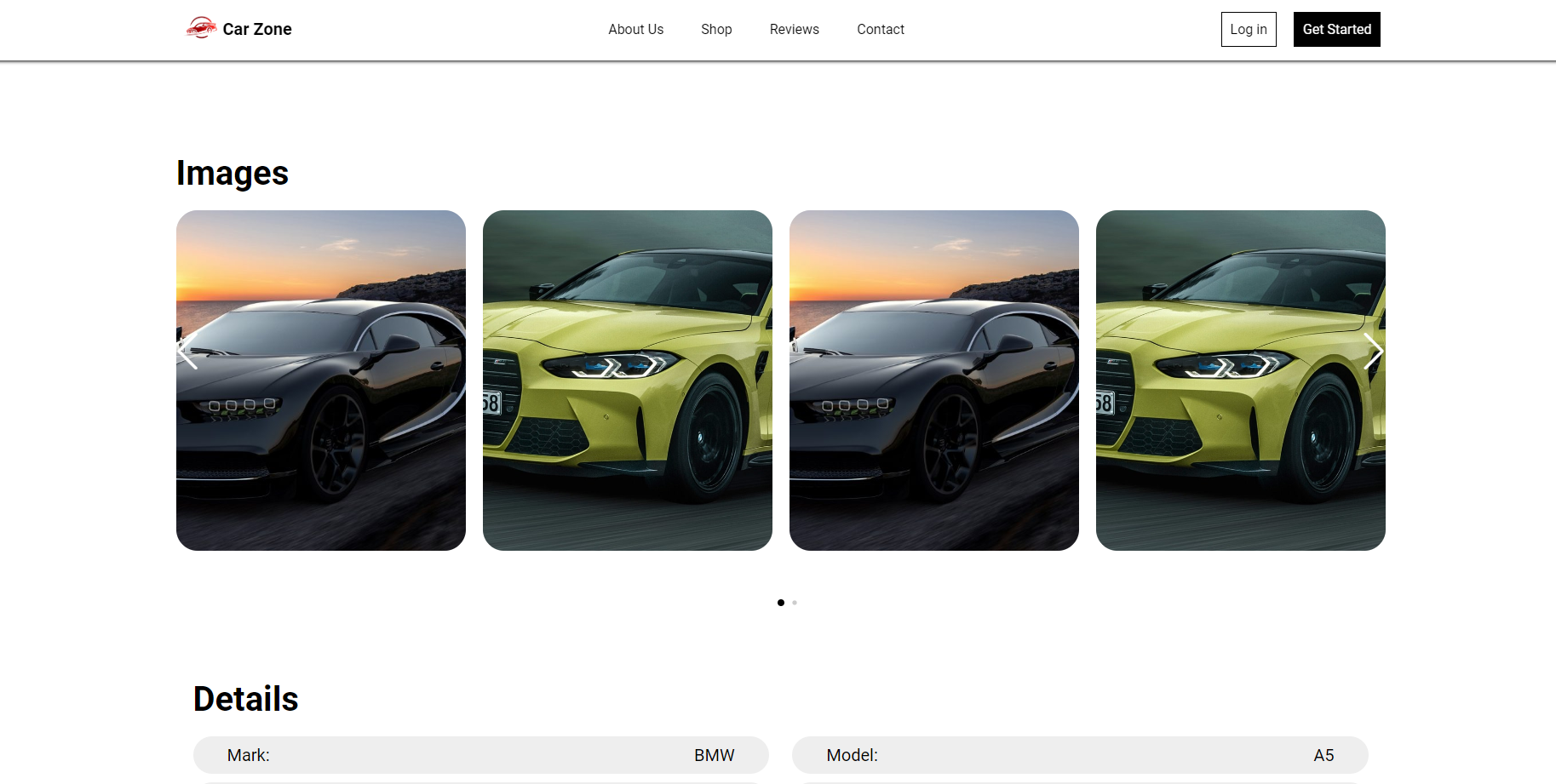Click the Images section heading
This screenshot has width=1556, height=784.
pos(233,173)
